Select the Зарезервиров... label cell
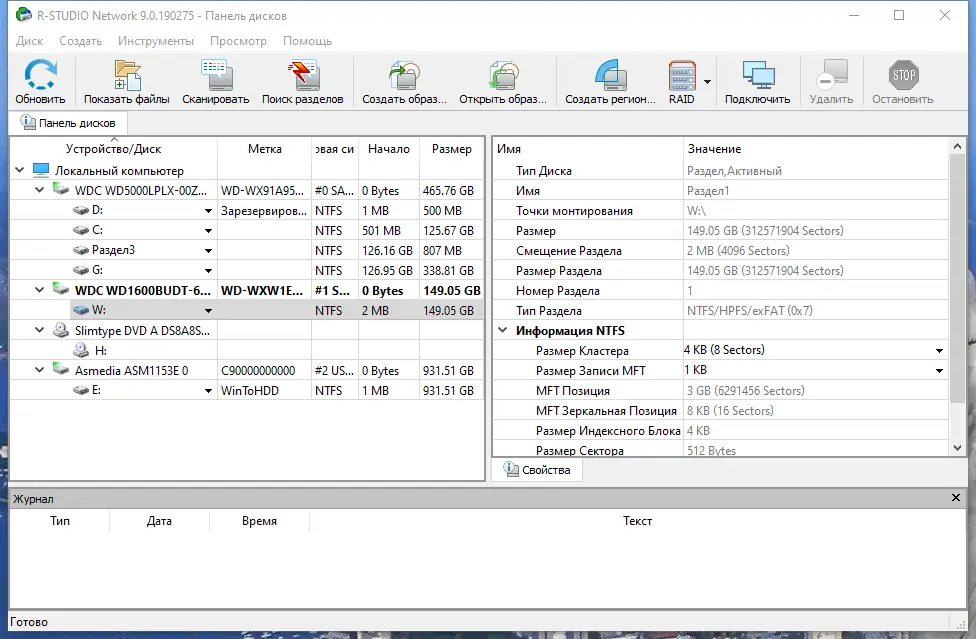This screenshot has width=976, height=639. click(x=265, y=211)
